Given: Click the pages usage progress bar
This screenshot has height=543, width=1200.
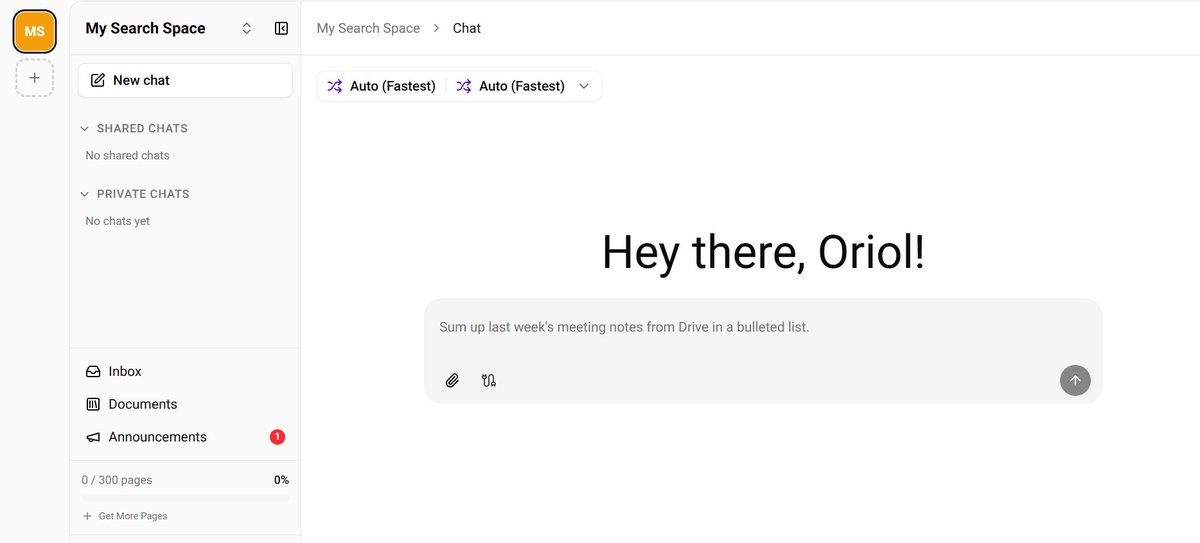Looking at the screenshot, I should click(x=185, y=497).
